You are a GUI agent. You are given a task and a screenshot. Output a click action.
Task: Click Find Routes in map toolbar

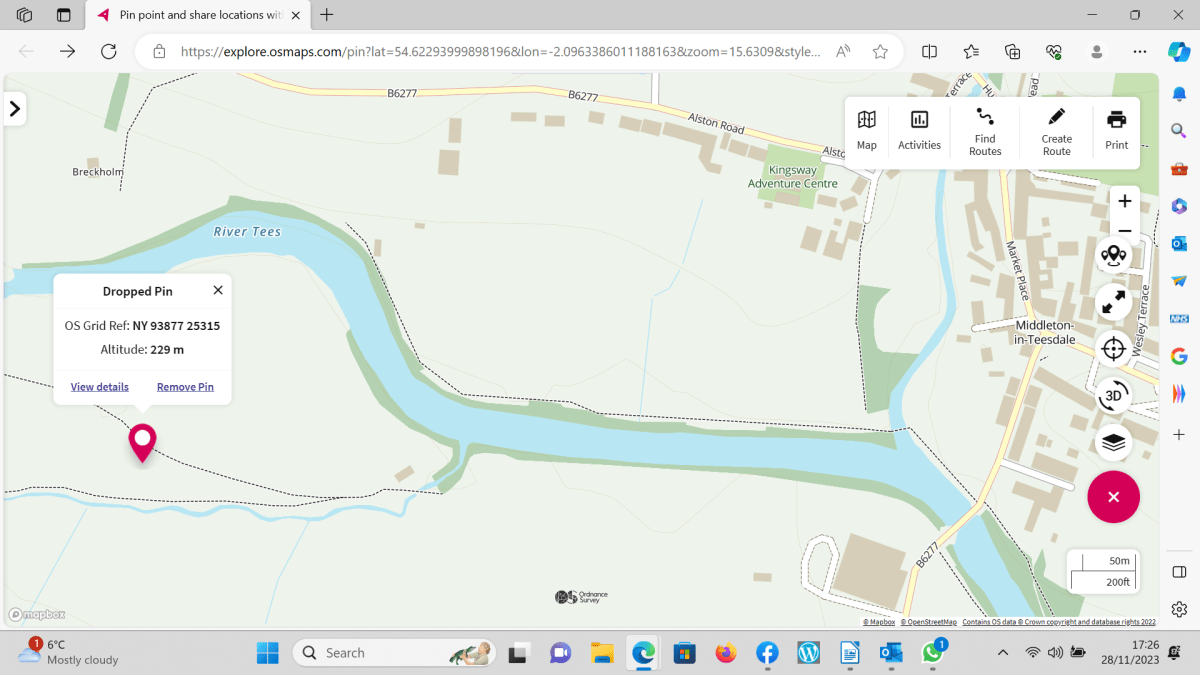(985, 131)
